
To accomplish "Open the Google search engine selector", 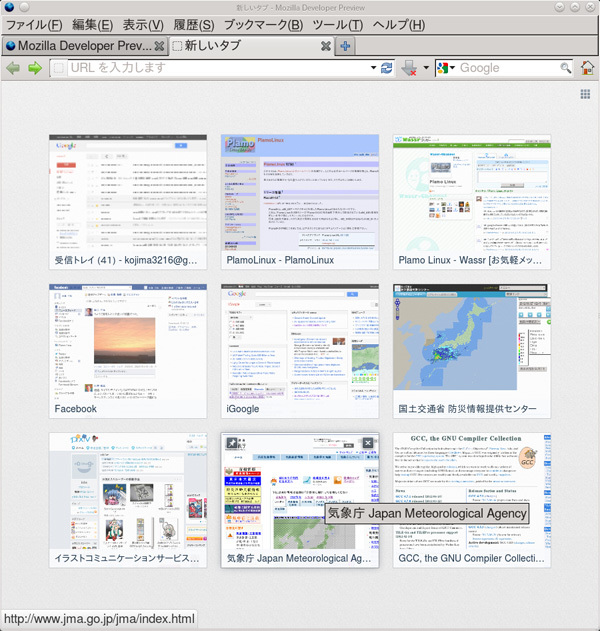I will (x=446, y=68).
